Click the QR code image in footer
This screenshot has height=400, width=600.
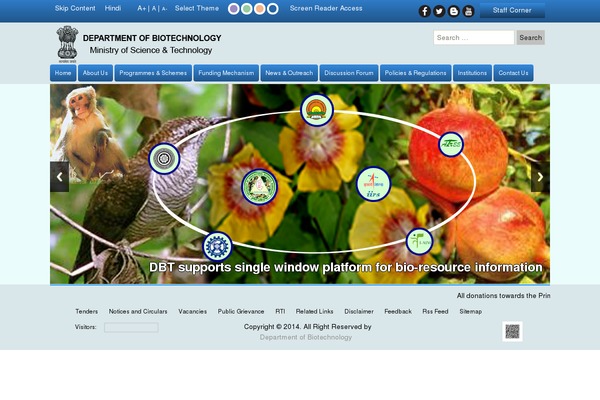pyautogui.click(x=512, y=331)
